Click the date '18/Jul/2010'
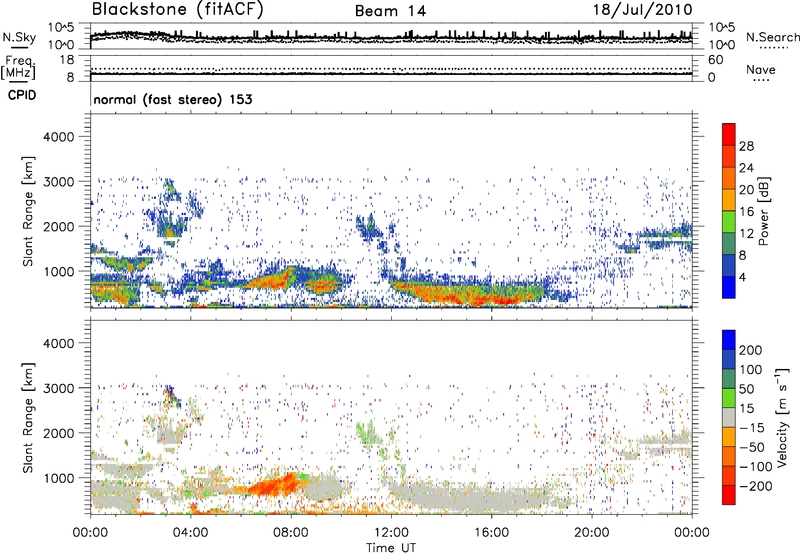The image size is (800, 554). [x=643, y=10]
